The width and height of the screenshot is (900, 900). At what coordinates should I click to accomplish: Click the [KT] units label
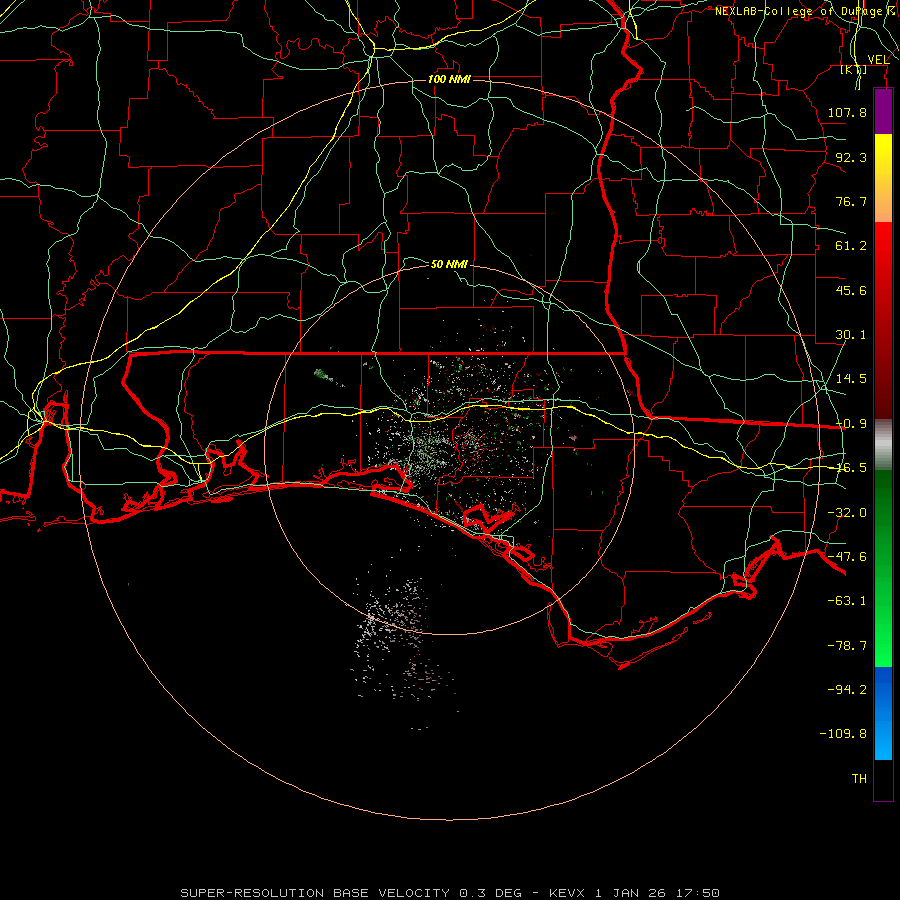(853, 70)
